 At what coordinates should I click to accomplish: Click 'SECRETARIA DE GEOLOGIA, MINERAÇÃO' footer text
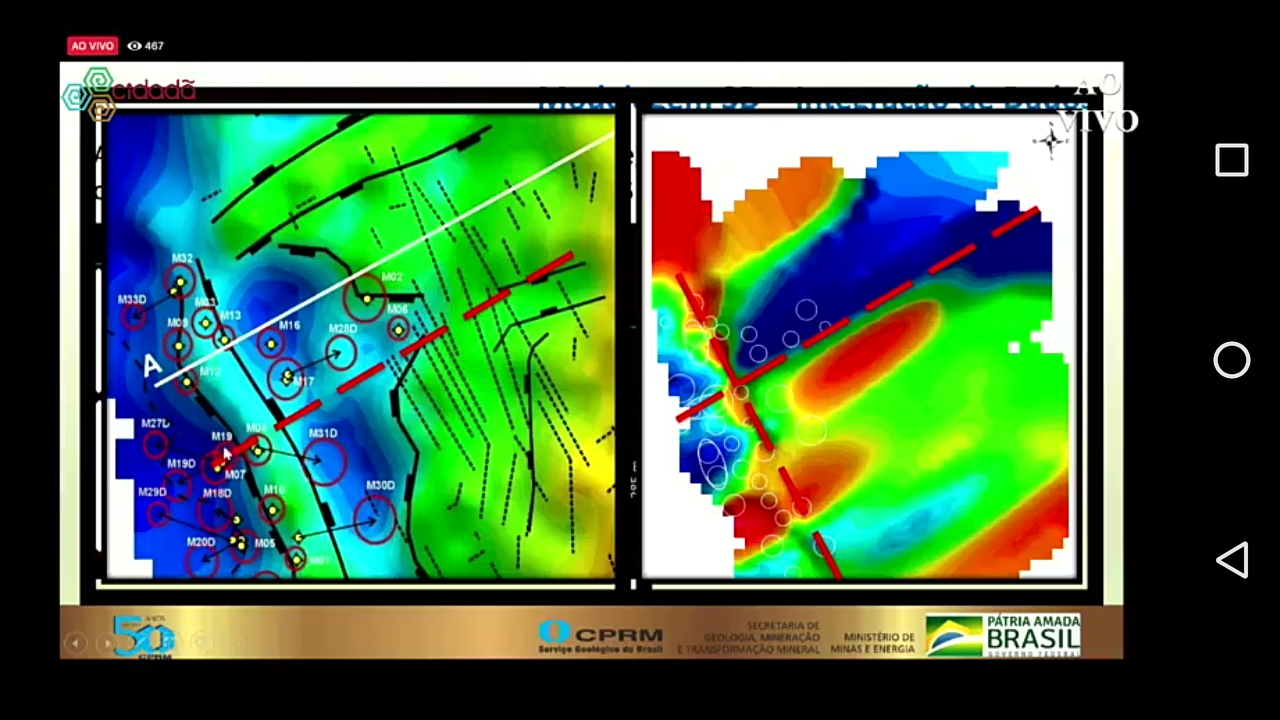click(x=761, y=631)
